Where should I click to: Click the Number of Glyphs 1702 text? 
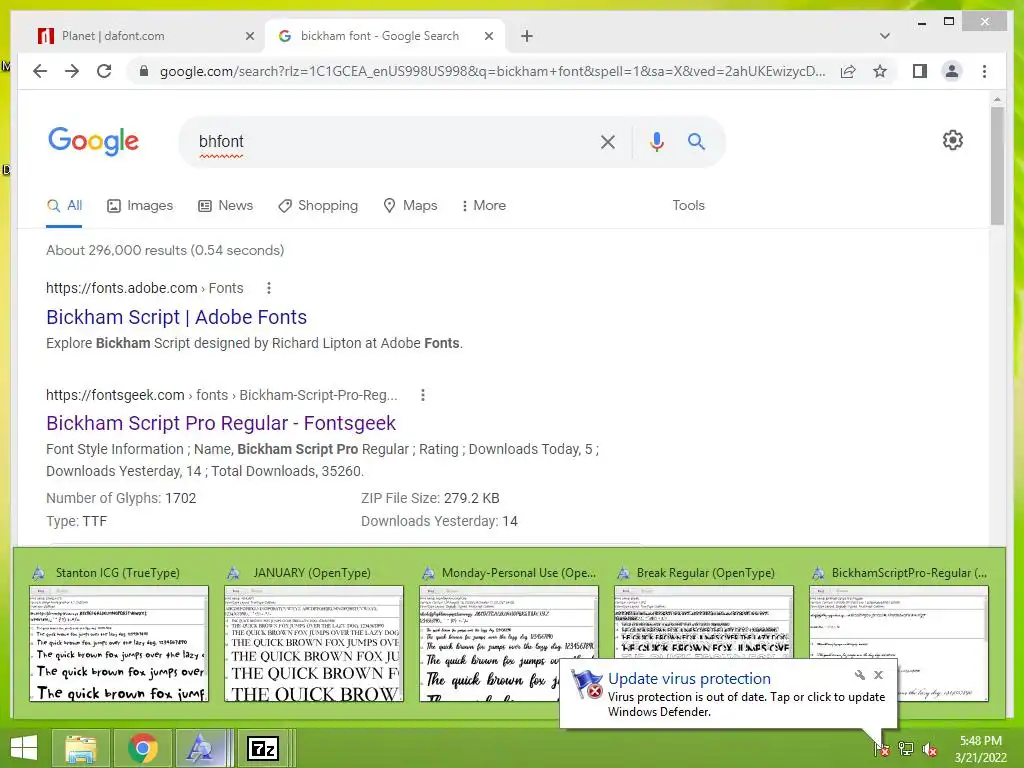click(121, 498)
